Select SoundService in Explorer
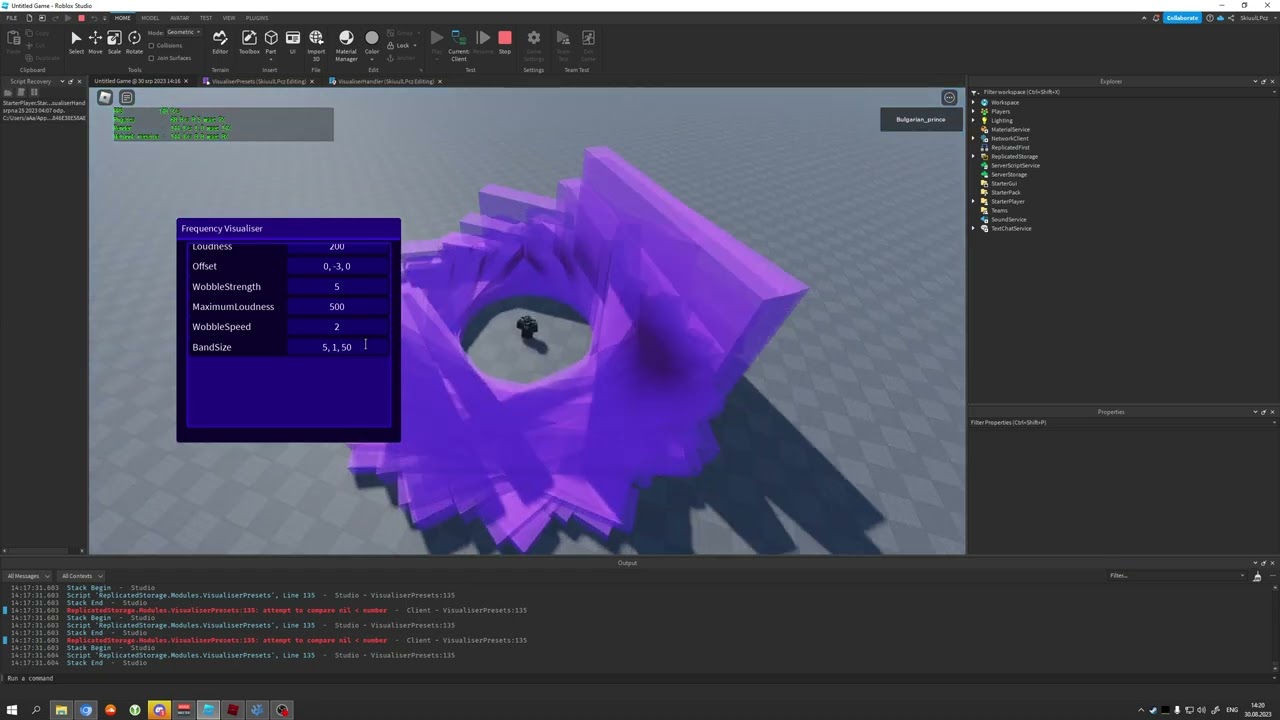This screenshot has width=1280, height=720. tap(1008, 219)
